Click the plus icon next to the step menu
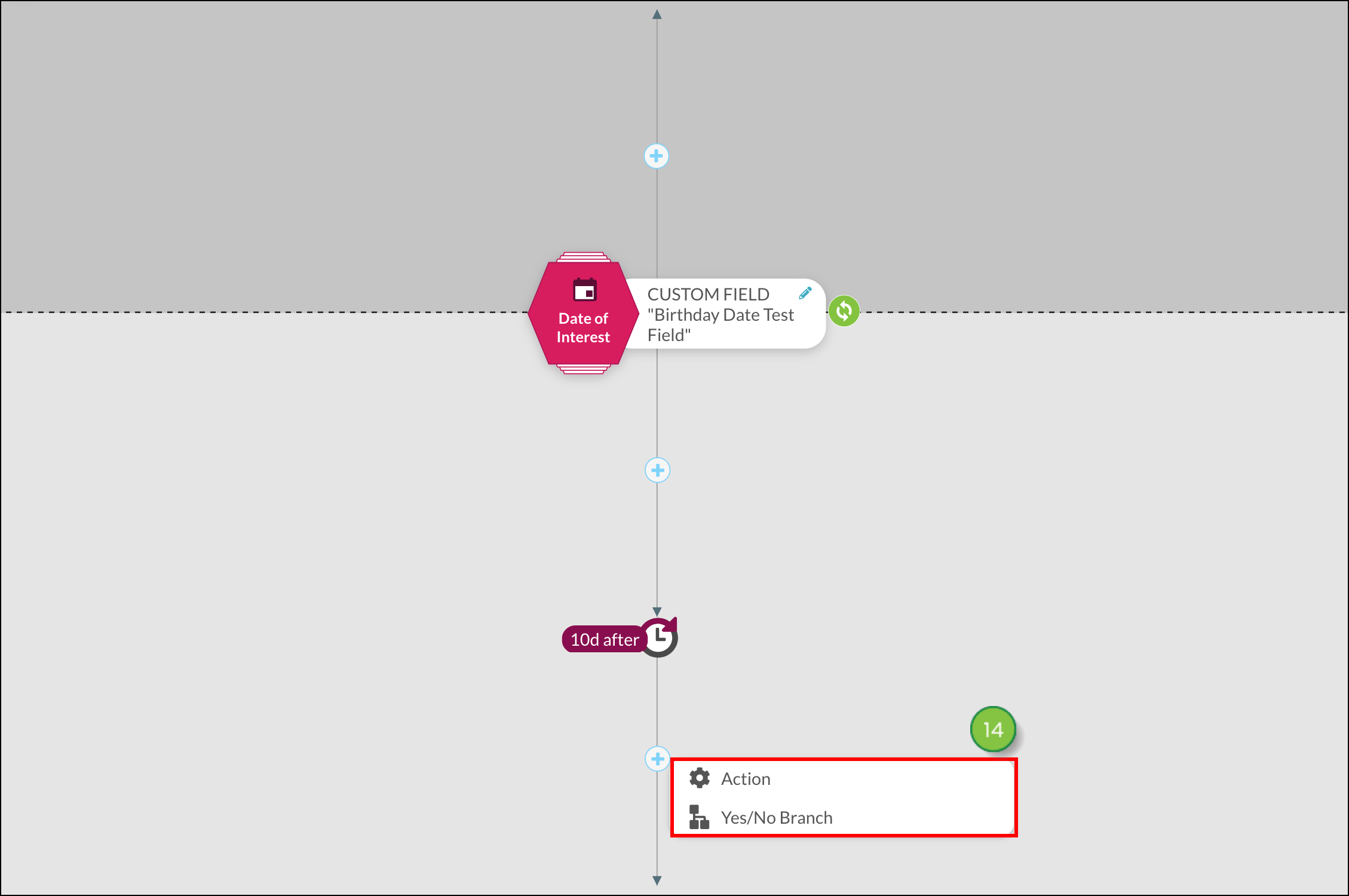1349x896 pixels. click(656, 759)
